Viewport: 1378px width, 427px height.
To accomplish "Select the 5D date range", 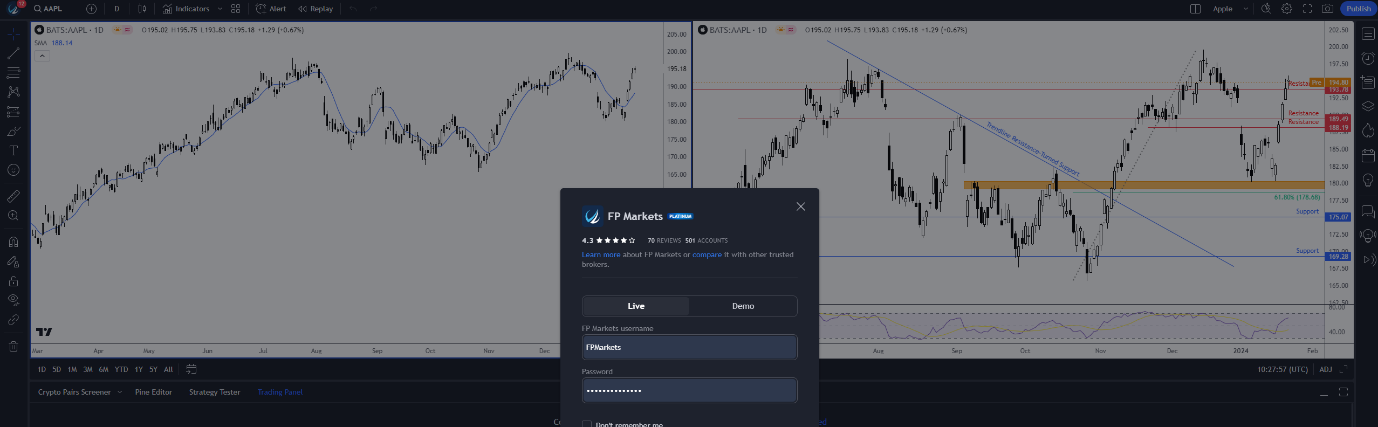I will [x=56, y=369].
